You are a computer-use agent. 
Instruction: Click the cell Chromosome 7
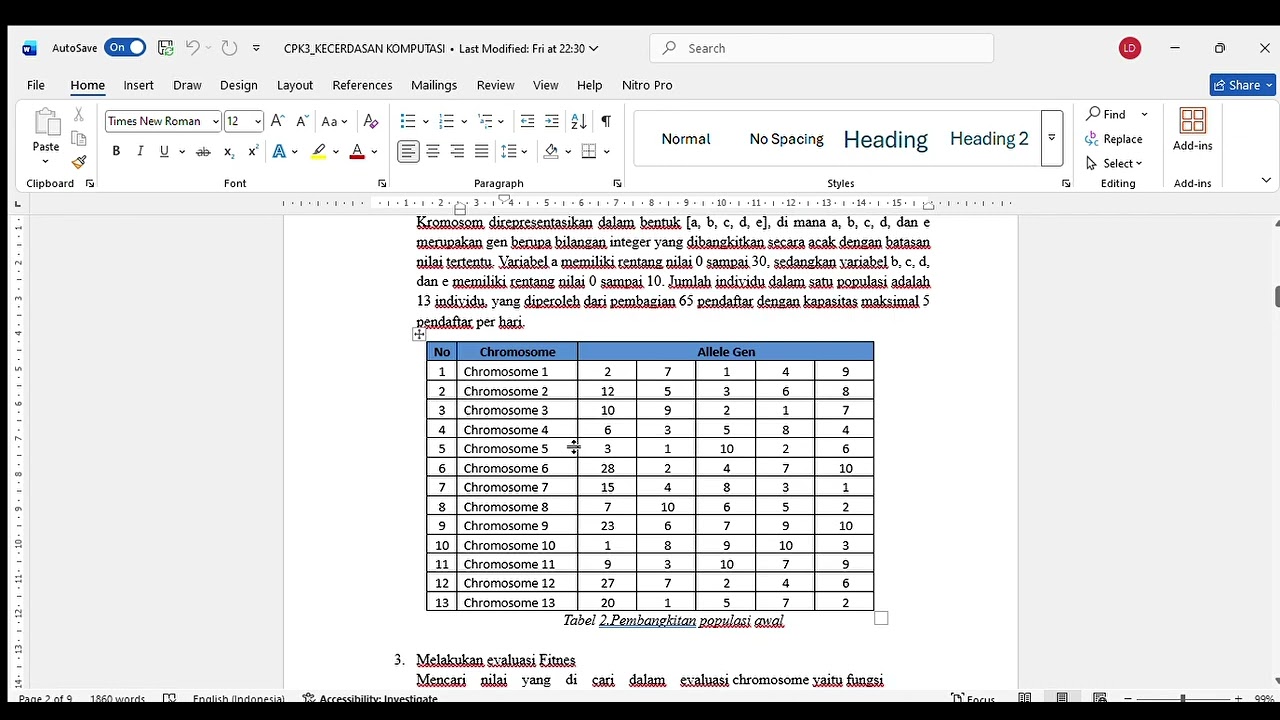click(517, 487)
